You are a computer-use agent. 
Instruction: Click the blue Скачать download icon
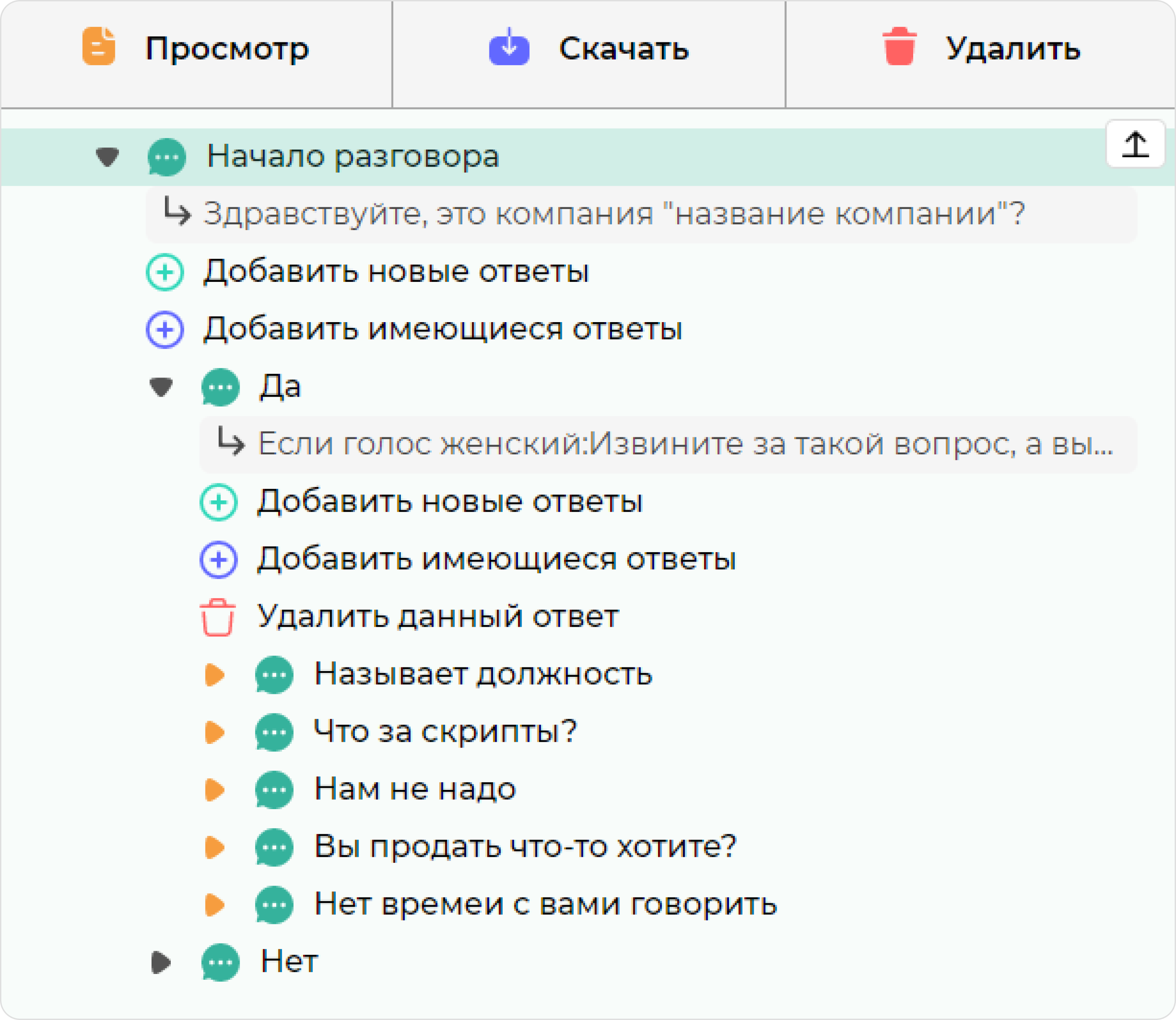click(x=509, y=48)
